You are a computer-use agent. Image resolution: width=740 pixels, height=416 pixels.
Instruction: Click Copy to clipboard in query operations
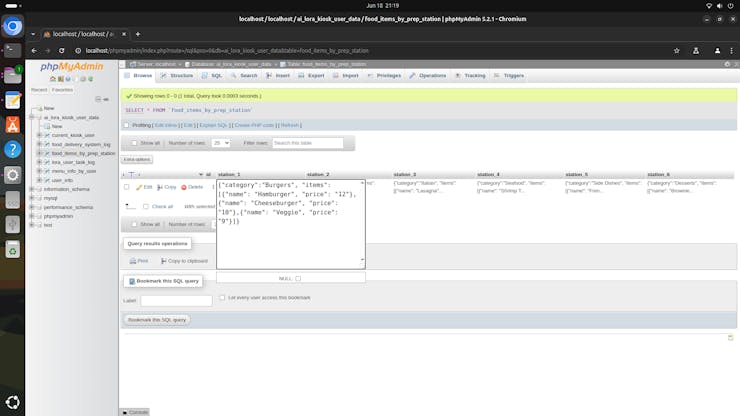pyautogui.click(x=184, y=261)
